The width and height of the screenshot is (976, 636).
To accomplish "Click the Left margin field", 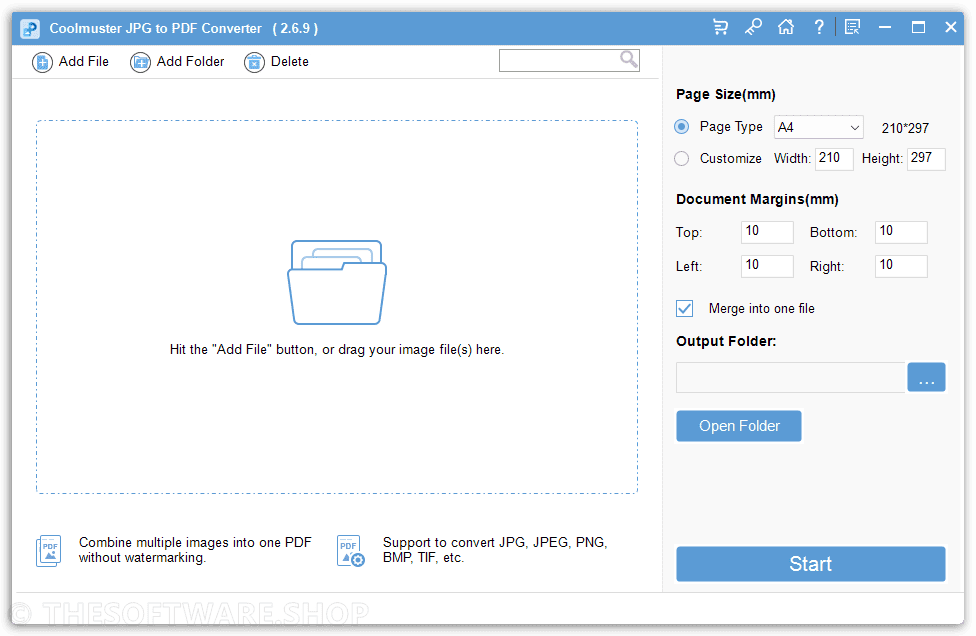I will (767, 266).
